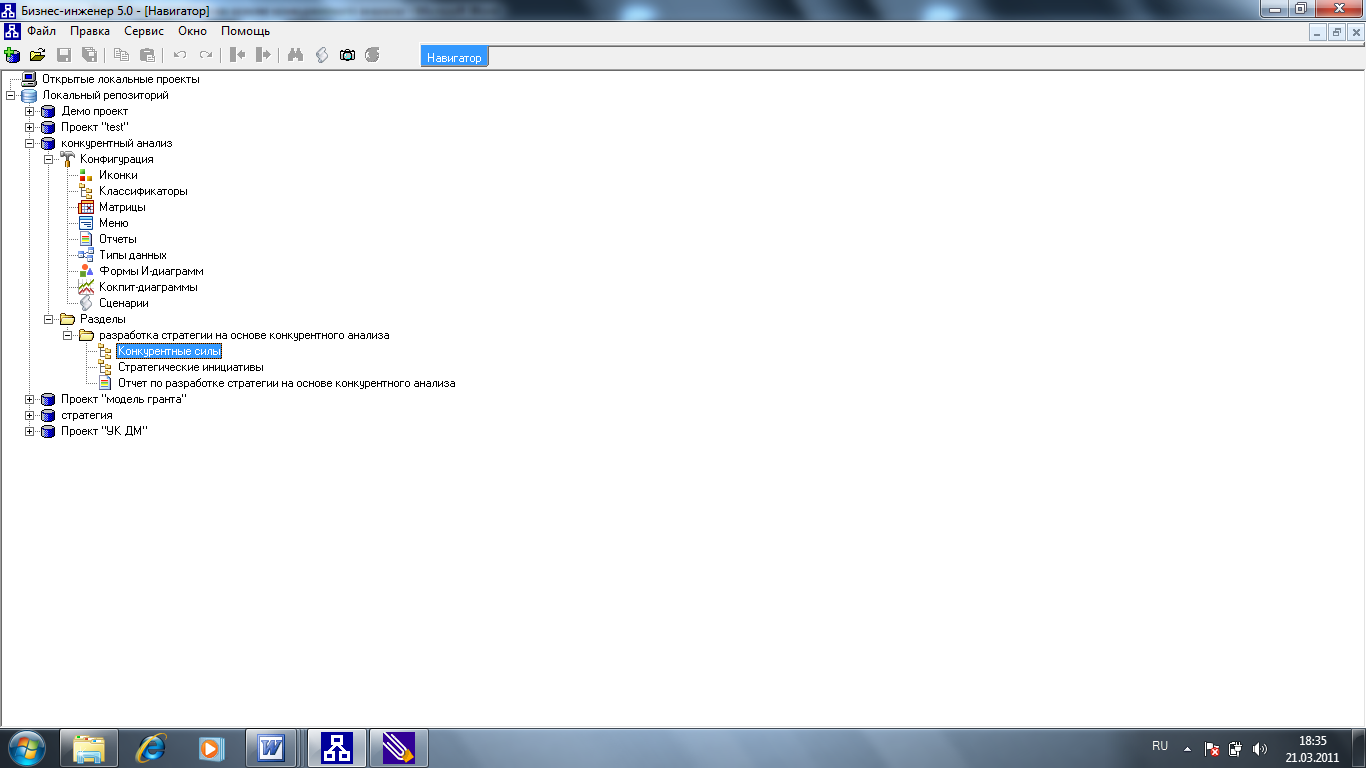Click the new project toolbar icon
Screen dimensions: 1366x768
pos(12,55)
